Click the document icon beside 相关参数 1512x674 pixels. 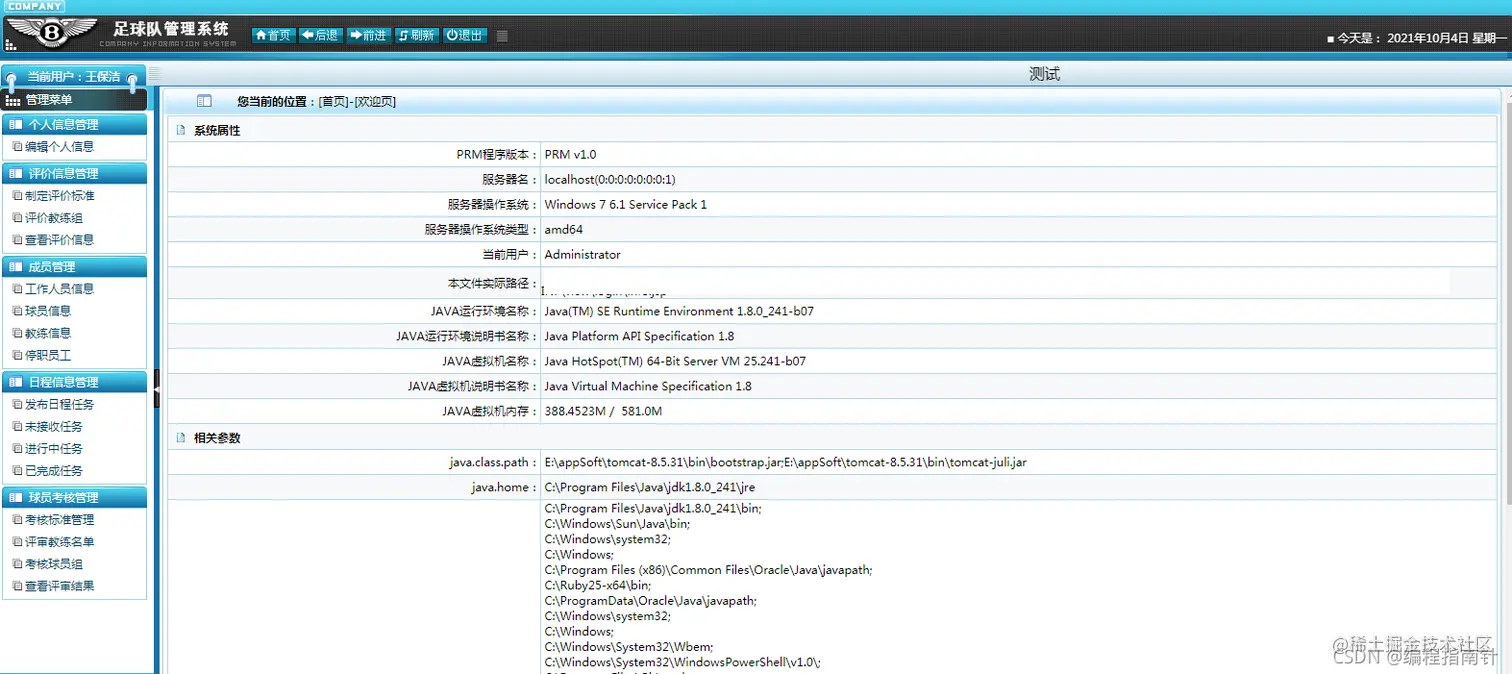click(x=181, y=438)
